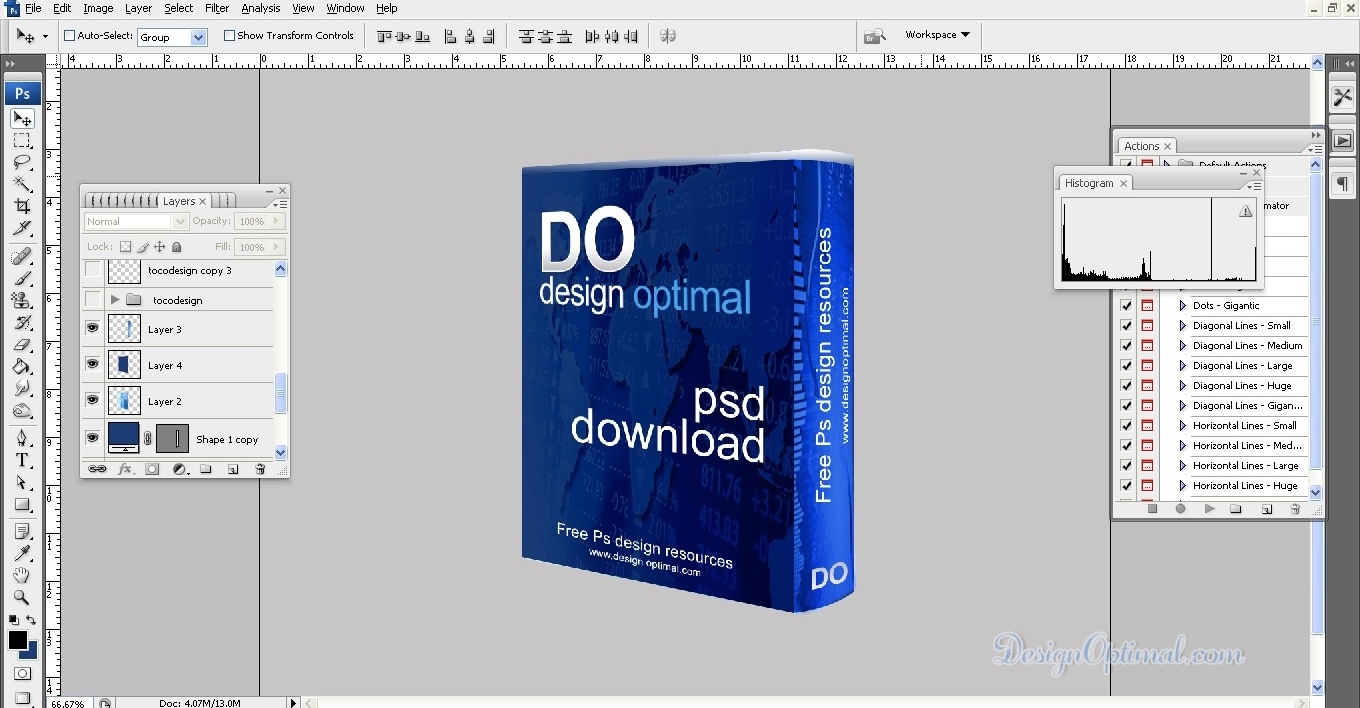Close the Actions tab
This screenshot has width=1360, height=708.
pyautogui.click(x=1167, y=146)
